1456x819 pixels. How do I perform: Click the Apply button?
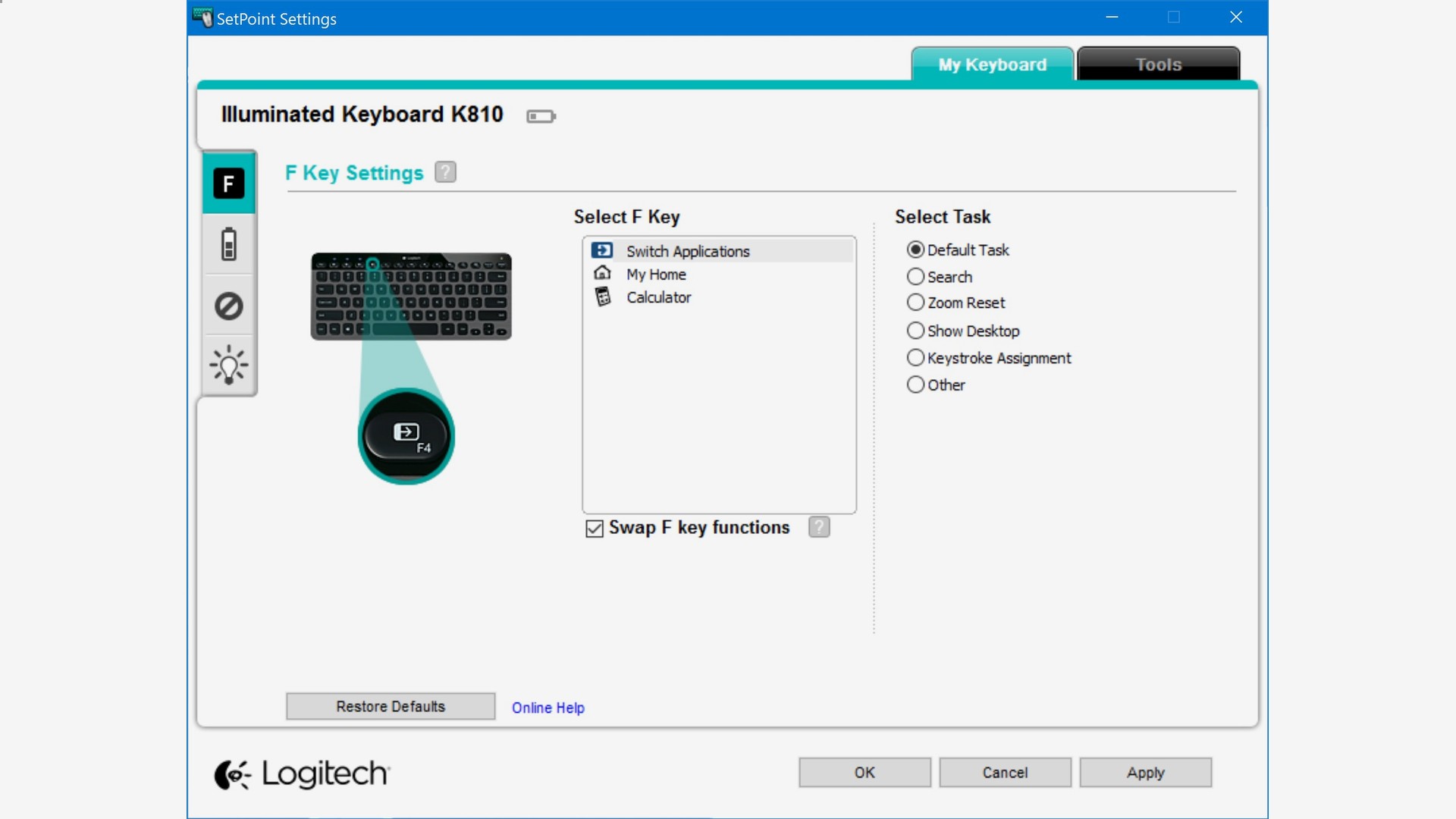click(1145, 772)
